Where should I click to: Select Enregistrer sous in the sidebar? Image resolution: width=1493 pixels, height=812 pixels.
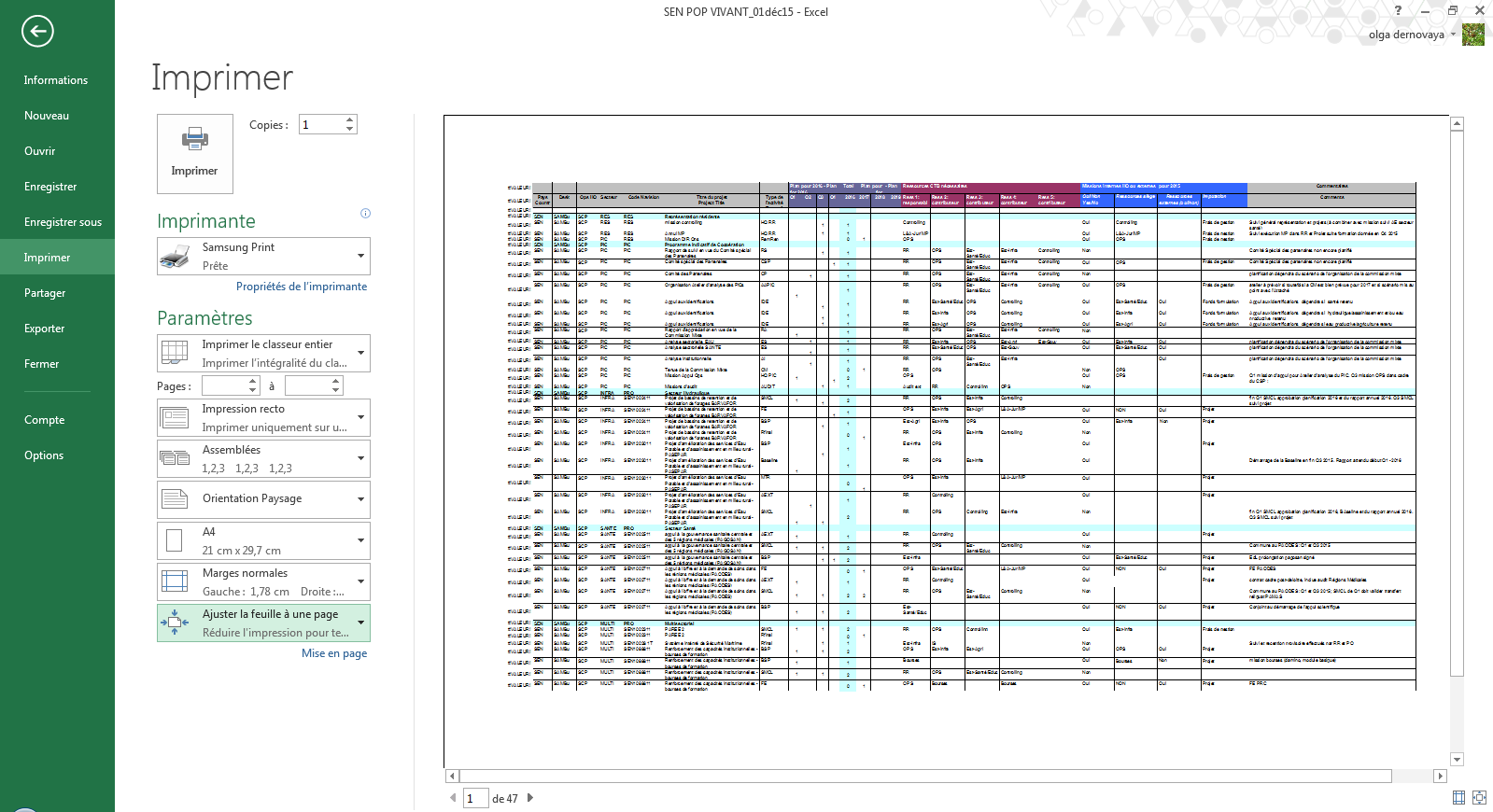[63, 222]
